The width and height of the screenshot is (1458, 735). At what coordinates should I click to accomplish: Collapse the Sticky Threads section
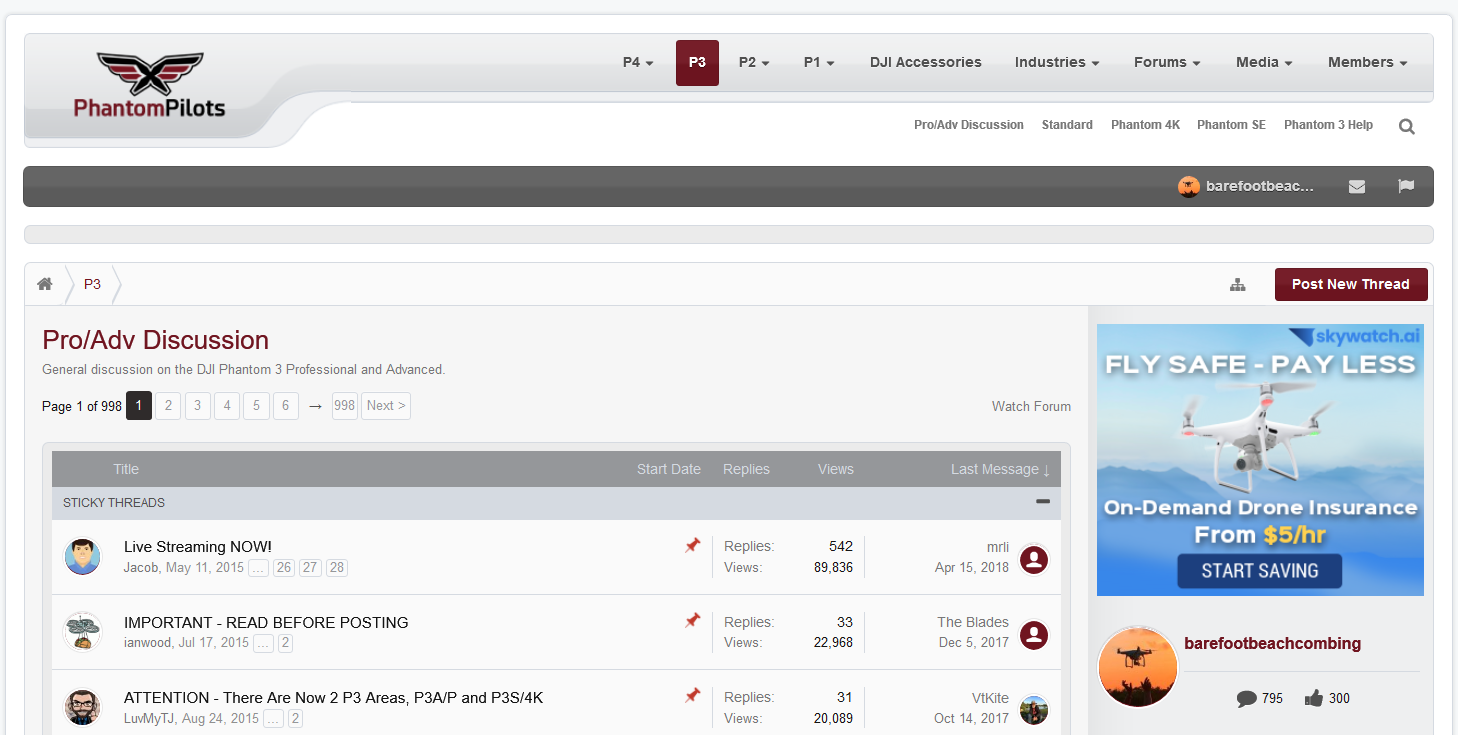(1043, 501)
